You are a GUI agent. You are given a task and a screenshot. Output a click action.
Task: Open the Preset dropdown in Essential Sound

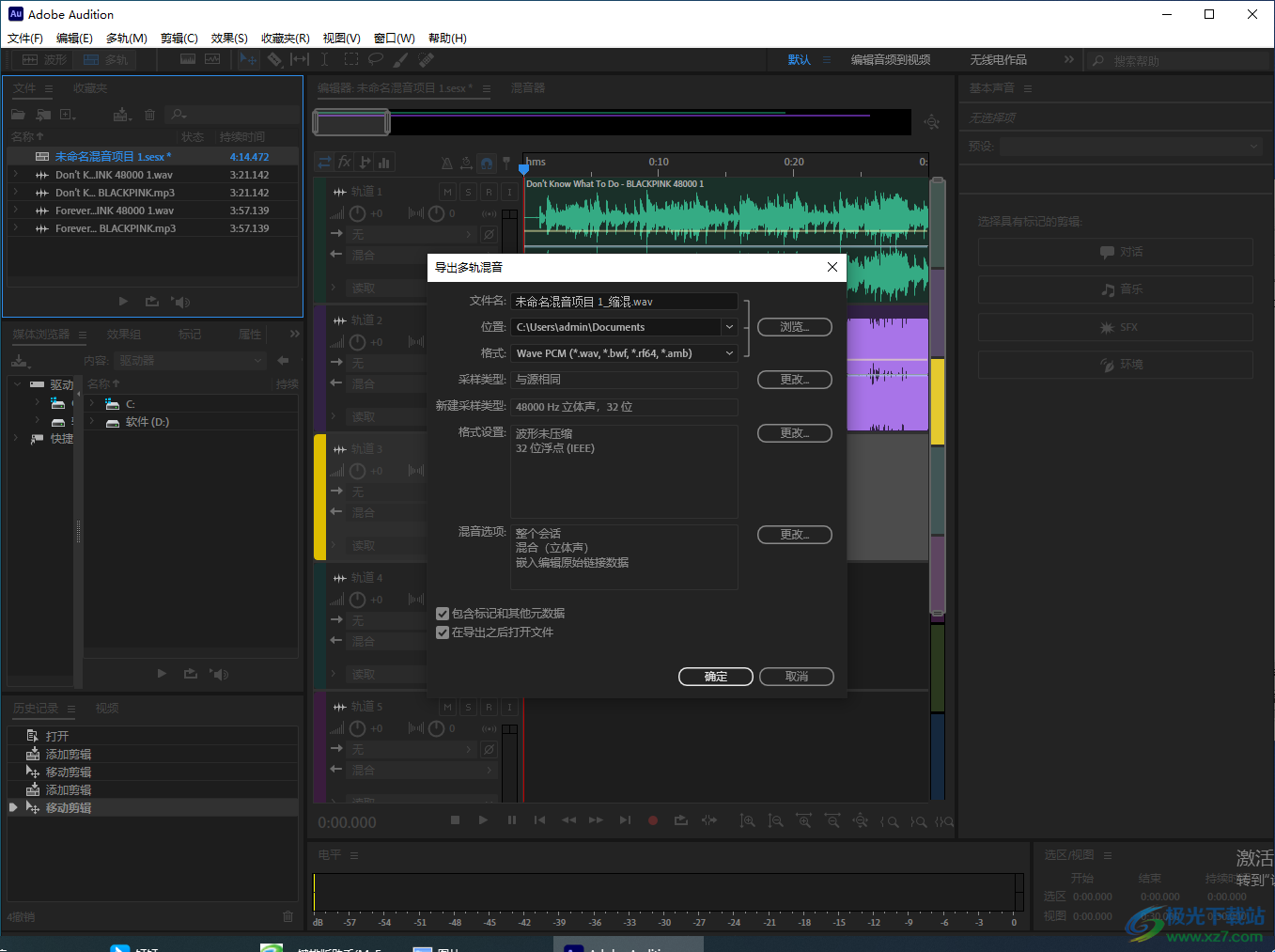click(x=1129, y=147)
